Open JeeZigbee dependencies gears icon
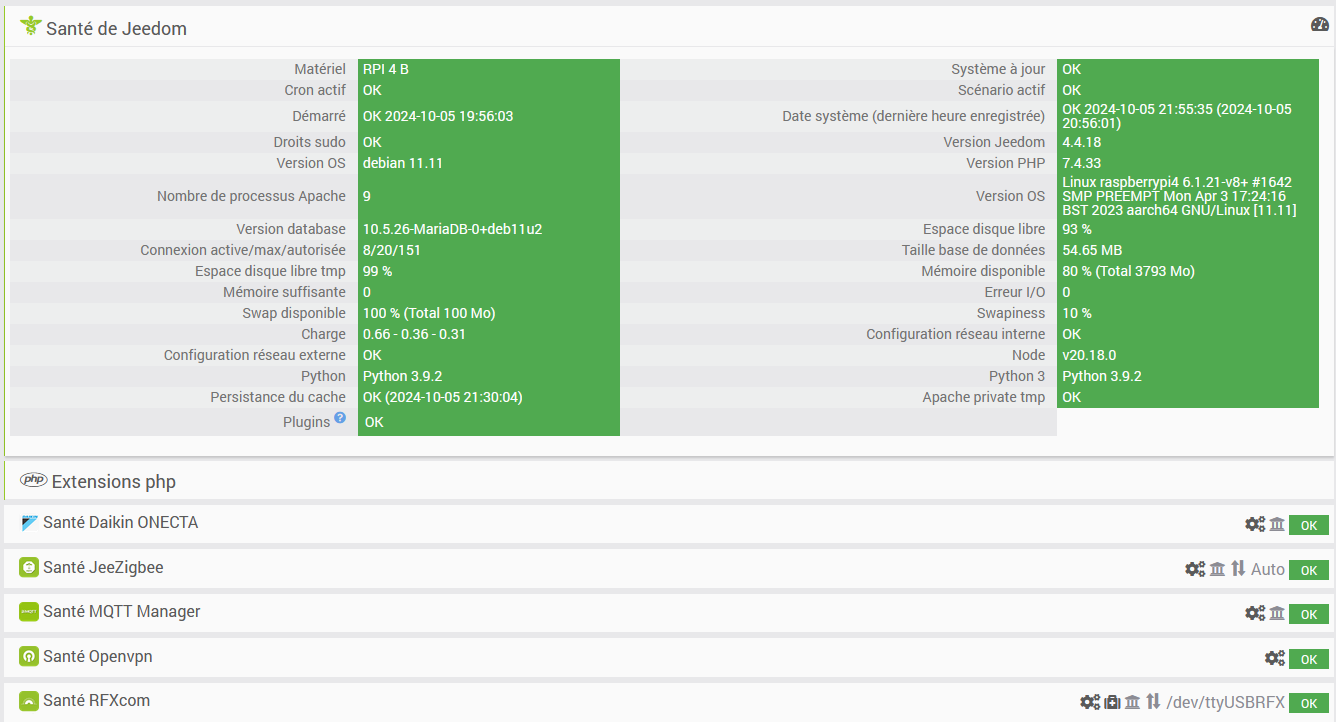 pos(1194,569)
